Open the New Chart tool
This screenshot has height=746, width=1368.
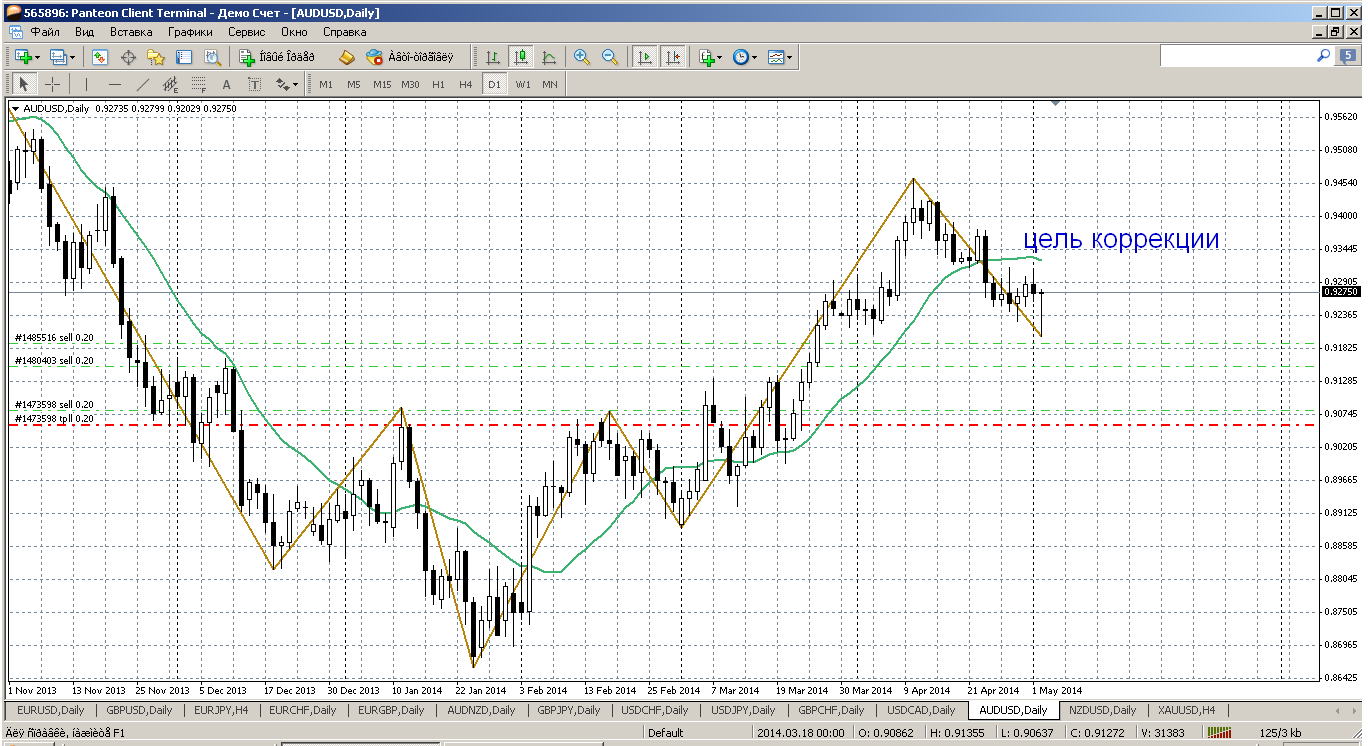(21, 57)
